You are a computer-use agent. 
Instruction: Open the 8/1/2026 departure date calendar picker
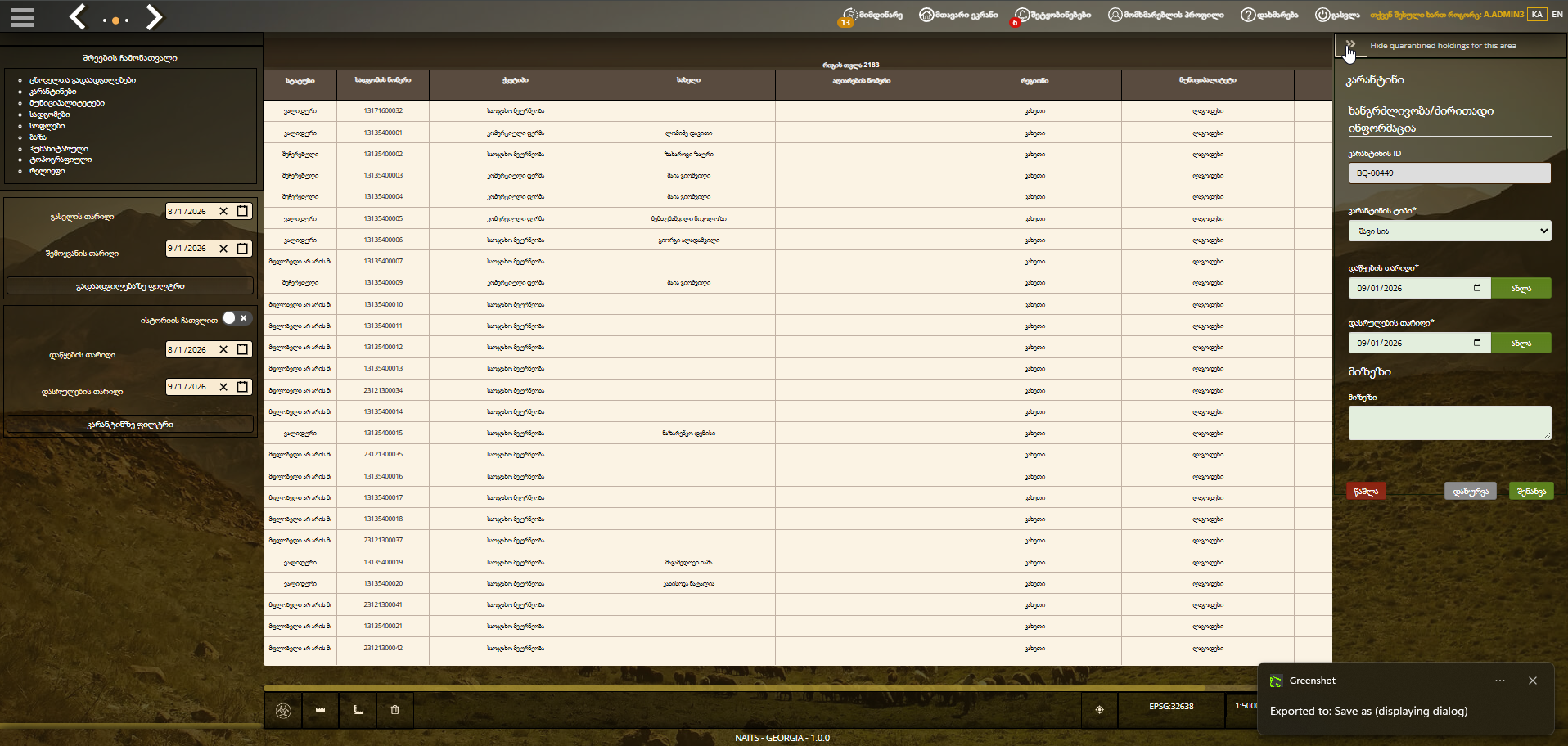[242, 211]
